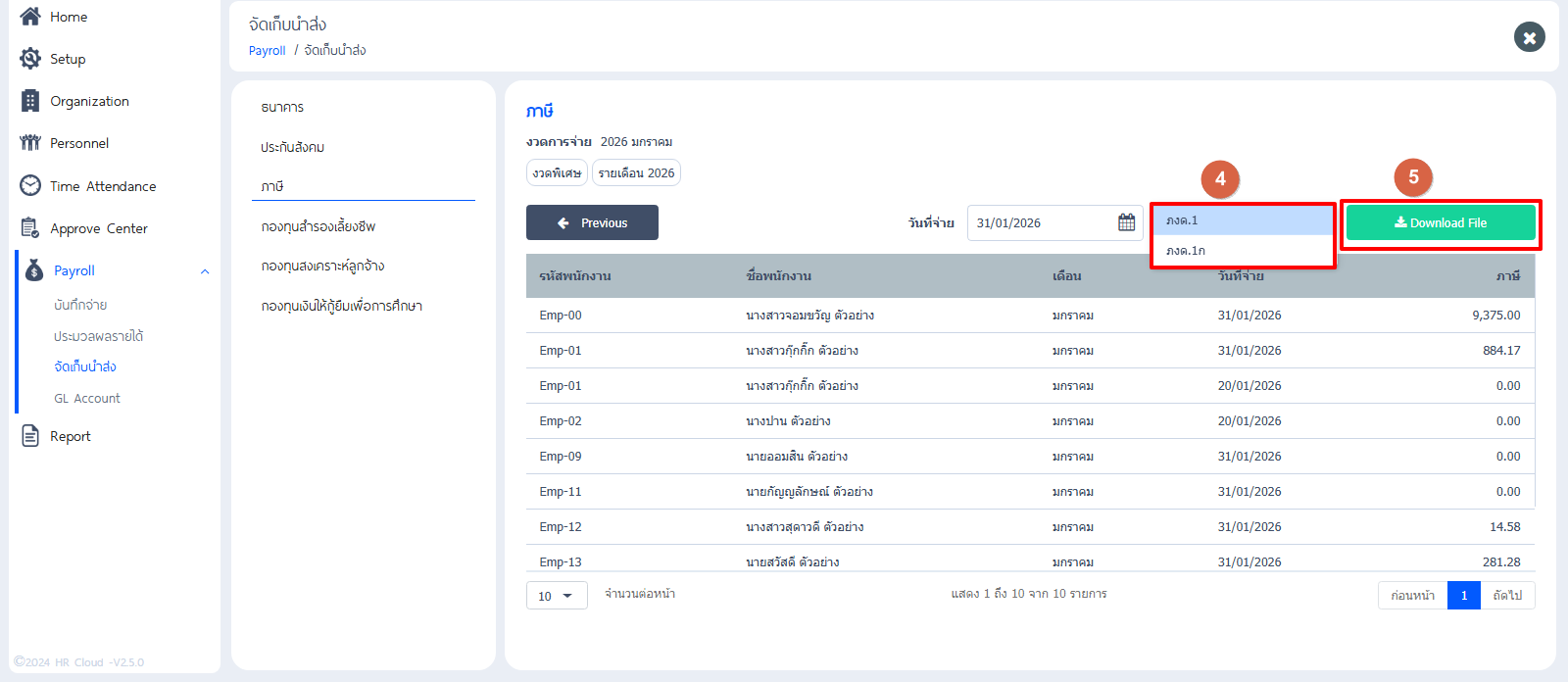Open the rows-per-page dropdown showing 10
Image resolution: width=1568 pixels, height=682 pixels.
556,596
